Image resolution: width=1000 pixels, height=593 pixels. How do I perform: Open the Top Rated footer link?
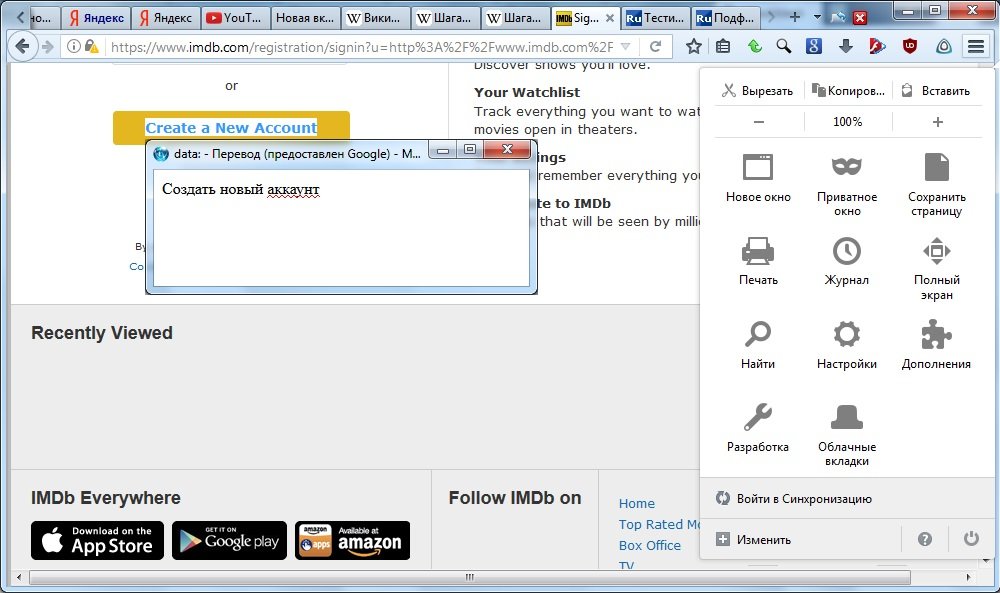tap(659, 524)
